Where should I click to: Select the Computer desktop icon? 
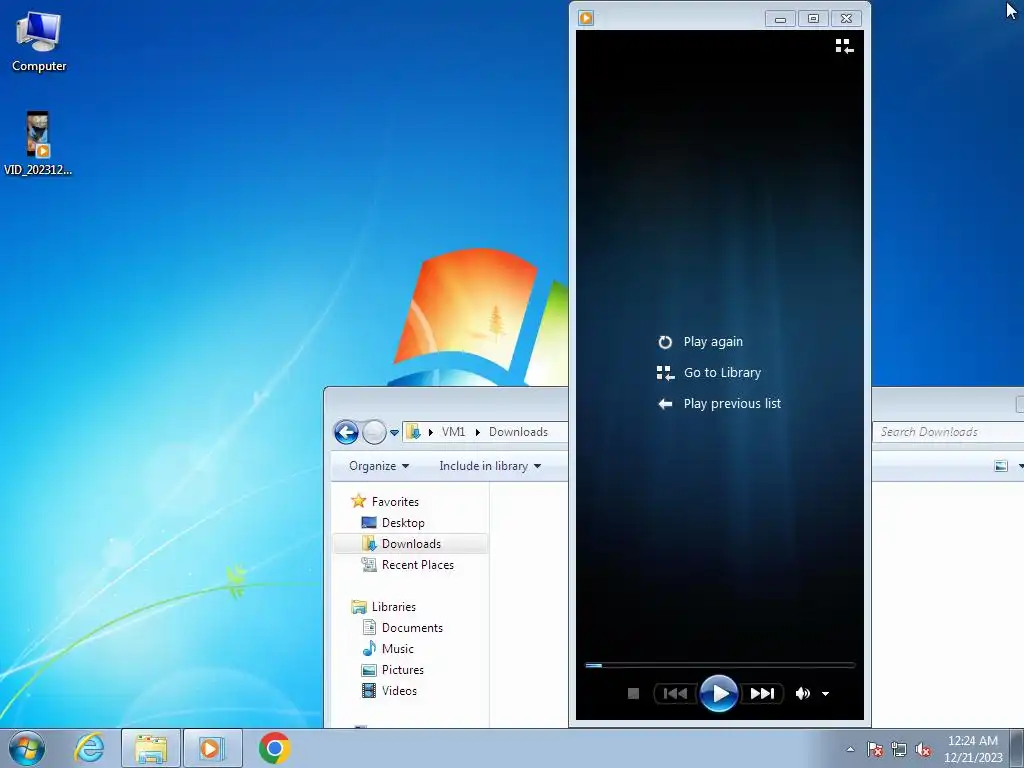coord(39,42)
